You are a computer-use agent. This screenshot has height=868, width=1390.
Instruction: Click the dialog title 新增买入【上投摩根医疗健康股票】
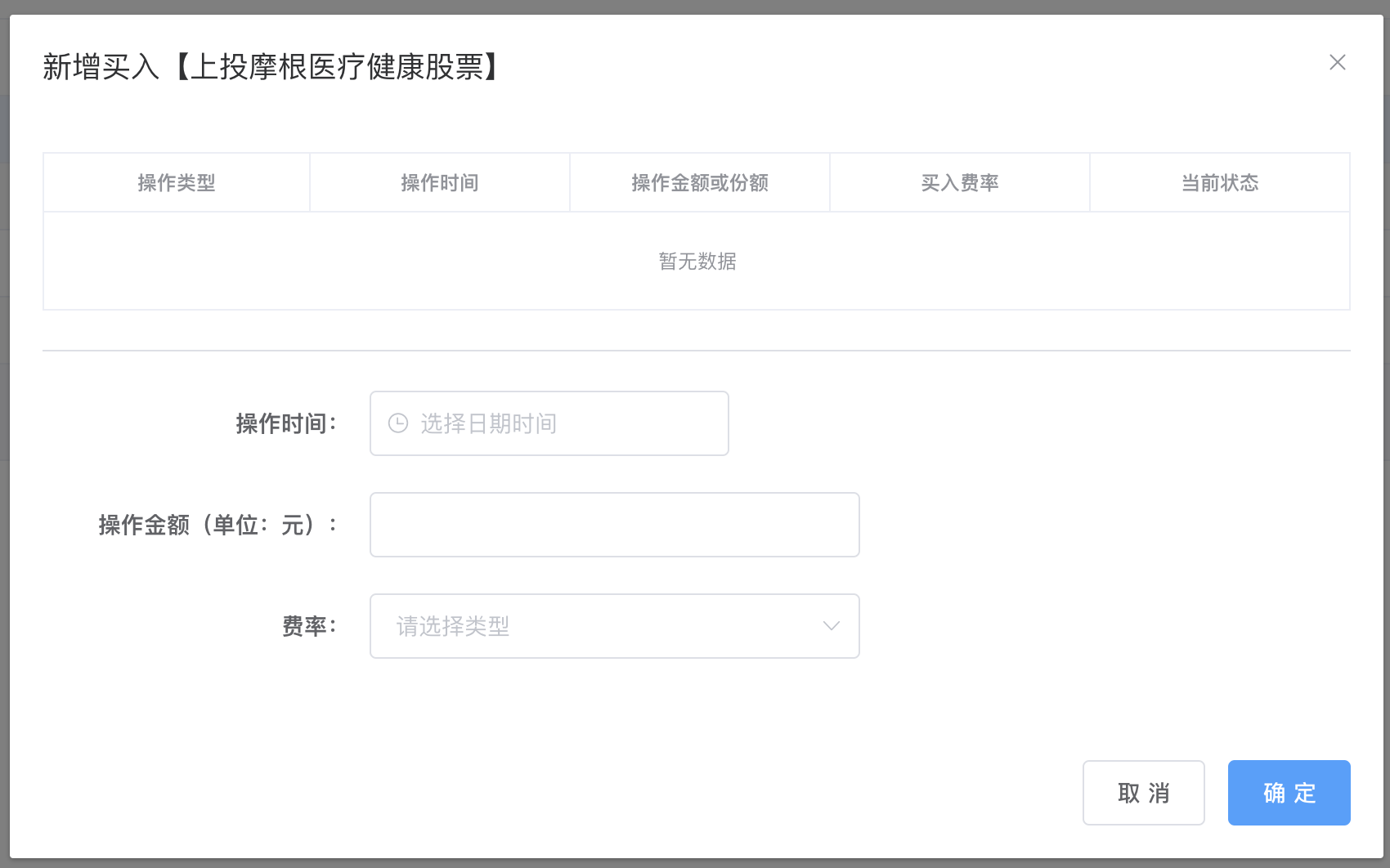272,67
